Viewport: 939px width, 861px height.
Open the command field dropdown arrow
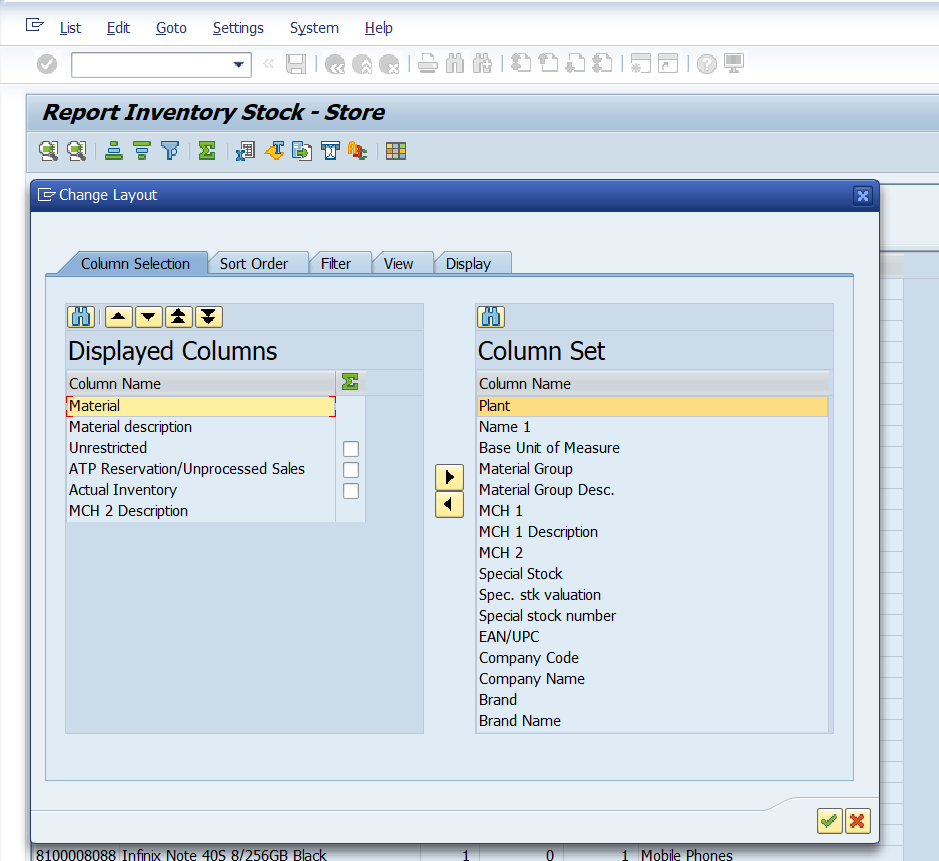238,65
